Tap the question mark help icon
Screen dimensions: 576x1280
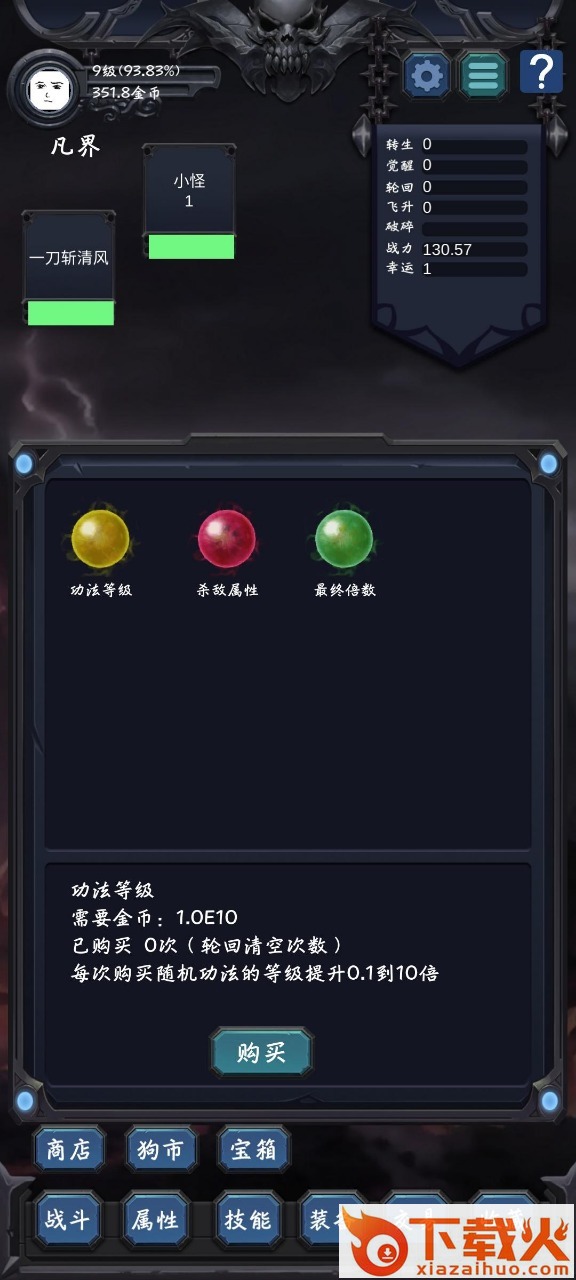(x=541, y=72)
